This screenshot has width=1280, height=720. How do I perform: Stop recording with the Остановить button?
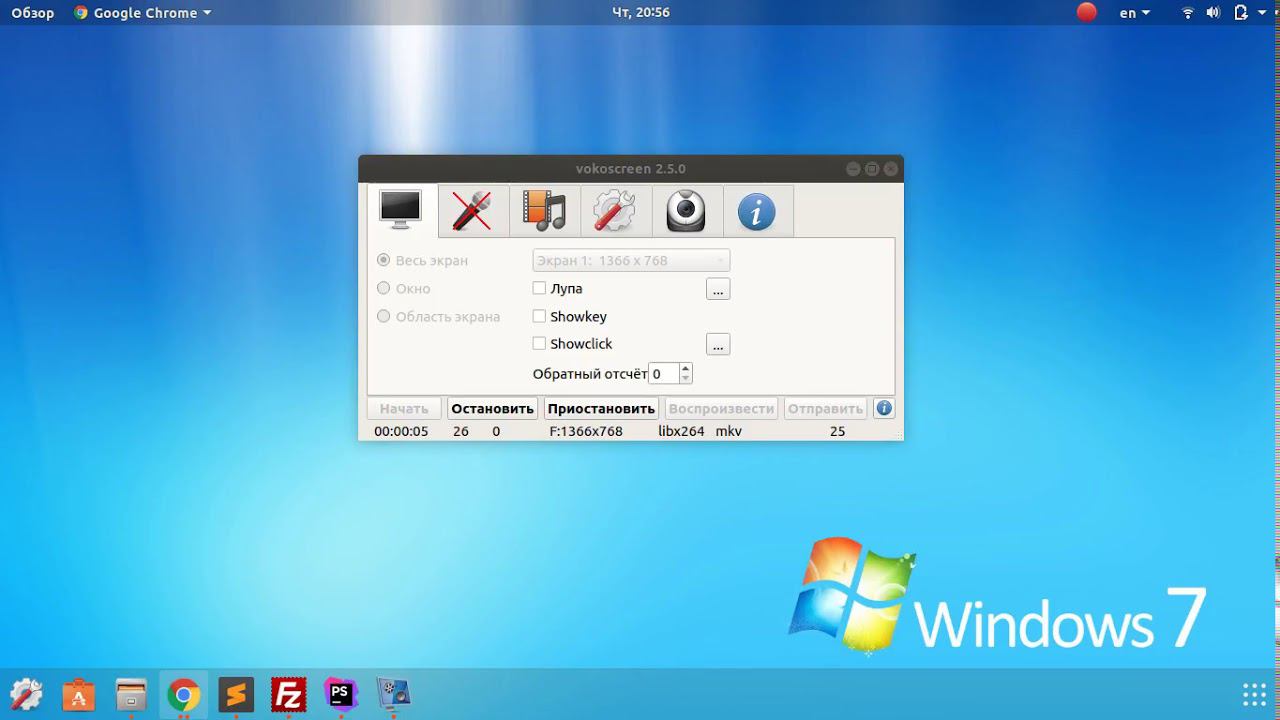[492, 408]
